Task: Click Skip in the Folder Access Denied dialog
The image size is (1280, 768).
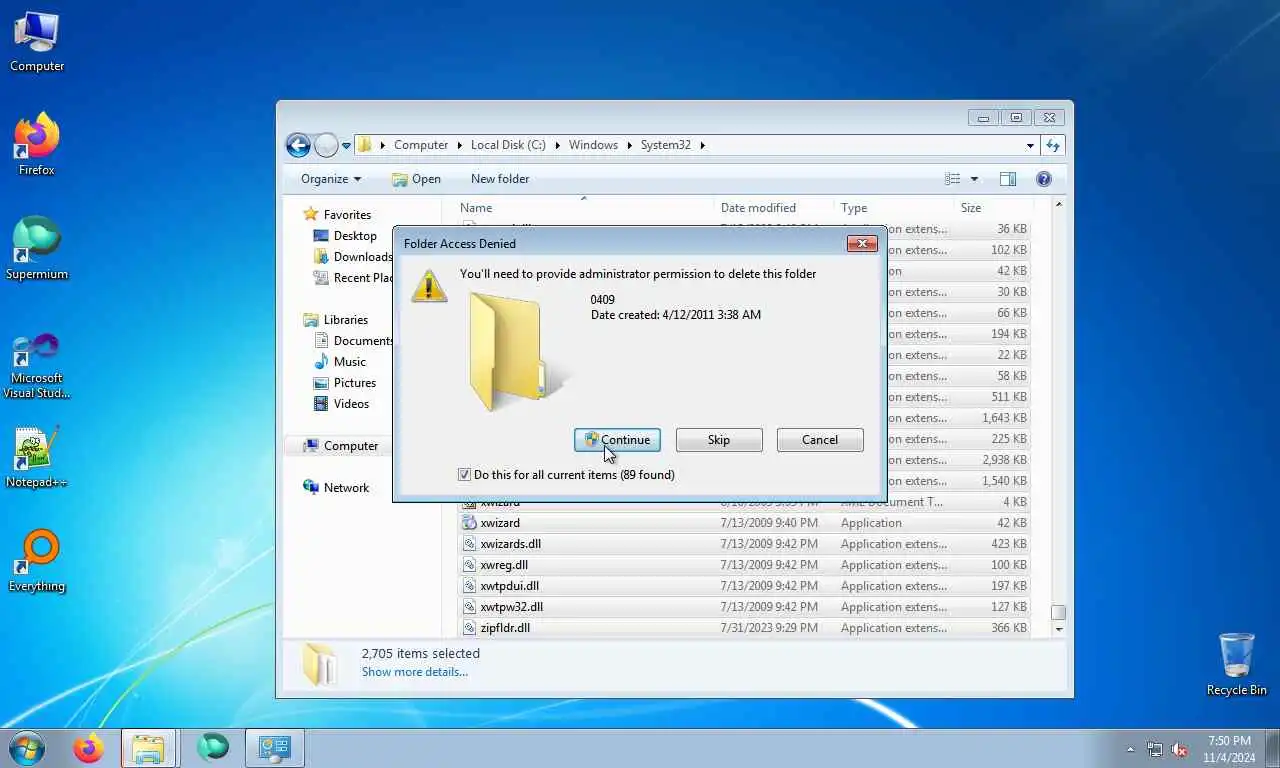Action: pos(719,440)
